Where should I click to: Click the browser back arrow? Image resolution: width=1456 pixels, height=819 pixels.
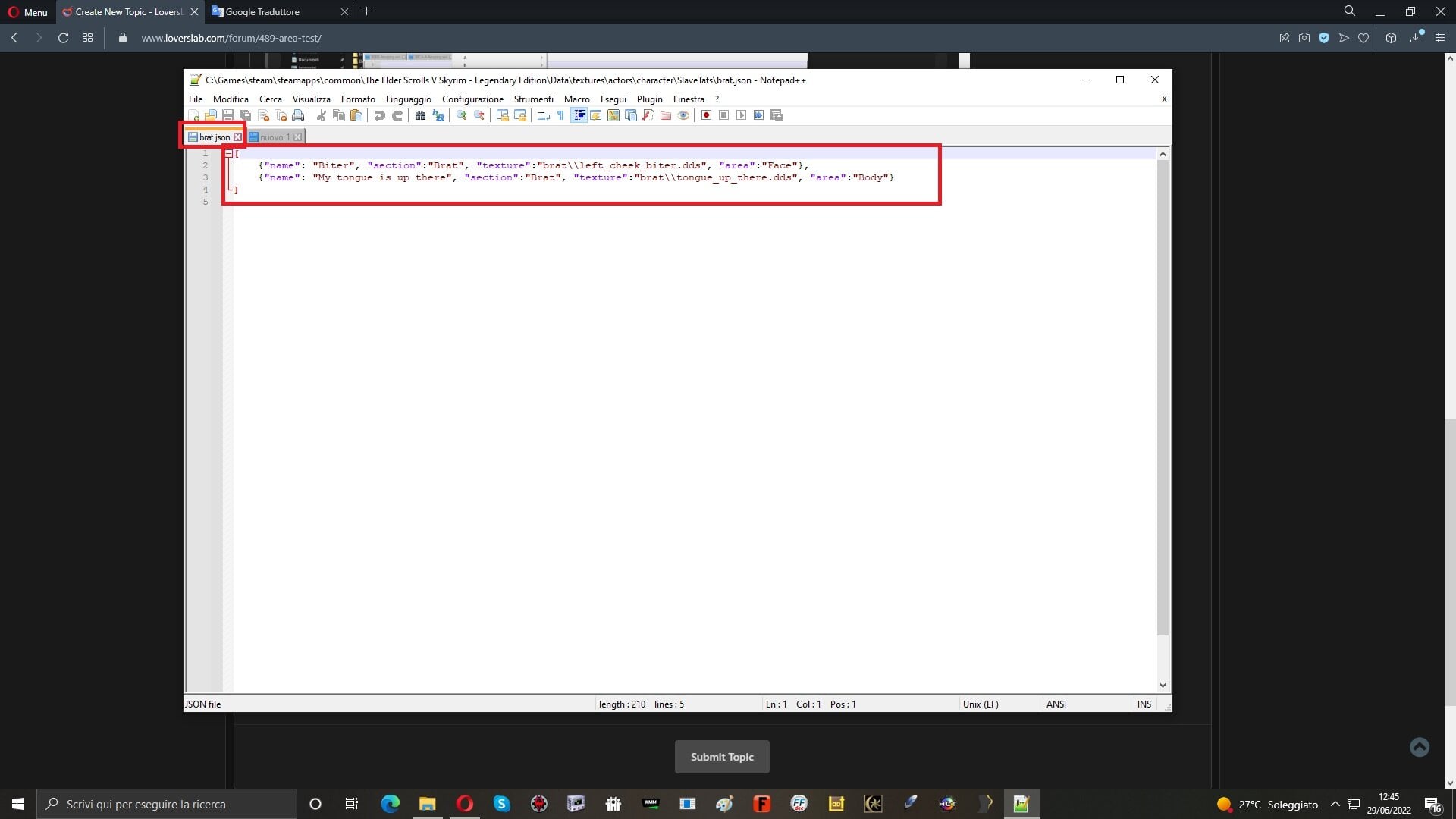click(14, 38)
